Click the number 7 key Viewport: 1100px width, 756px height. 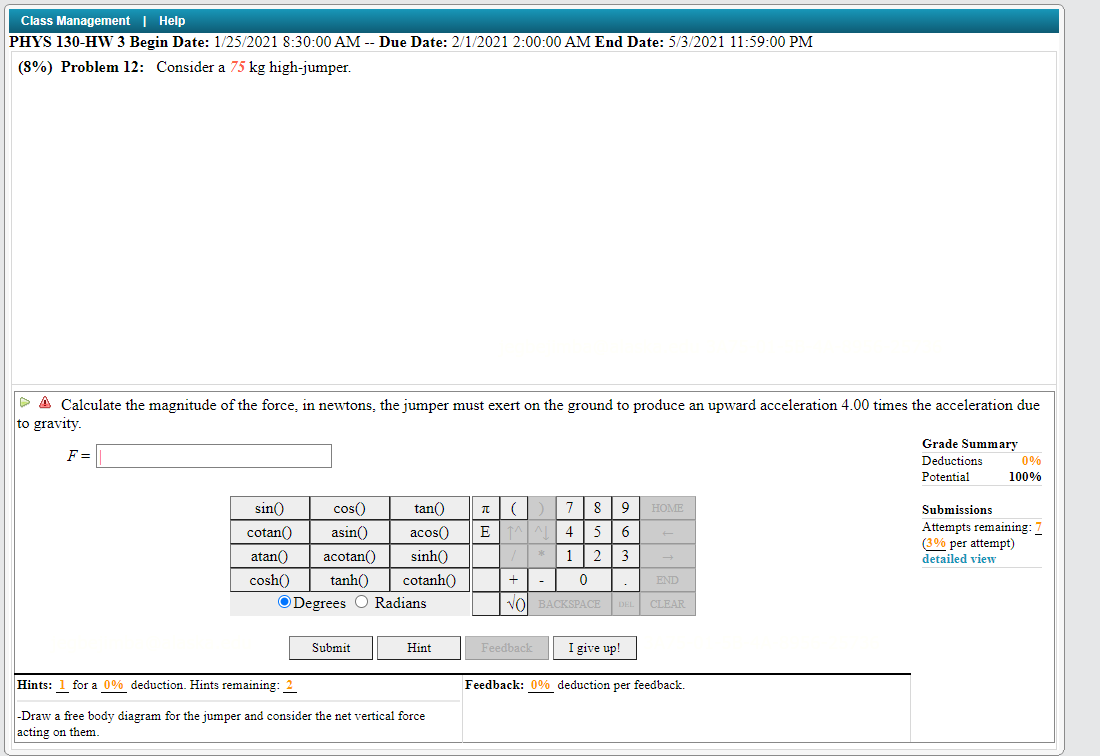[569, 508]
